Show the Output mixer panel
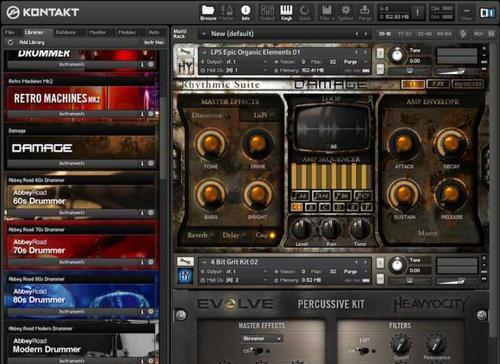The height and width of the screenshot is (364, 500). point(267,13)
